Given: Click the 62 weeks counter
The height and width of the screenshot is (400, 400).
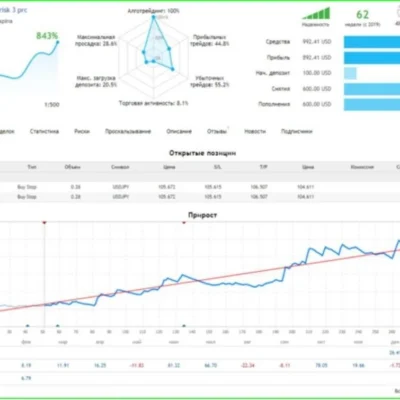Looking at the screenshot, I should click(362, 15).
